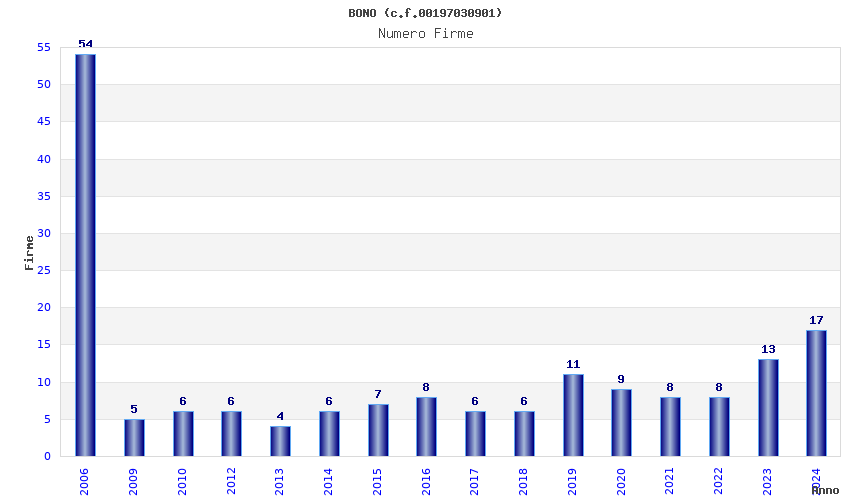The image size is (850, 500).
Task: Click the 2020 bar
Action: pos(622,423)
